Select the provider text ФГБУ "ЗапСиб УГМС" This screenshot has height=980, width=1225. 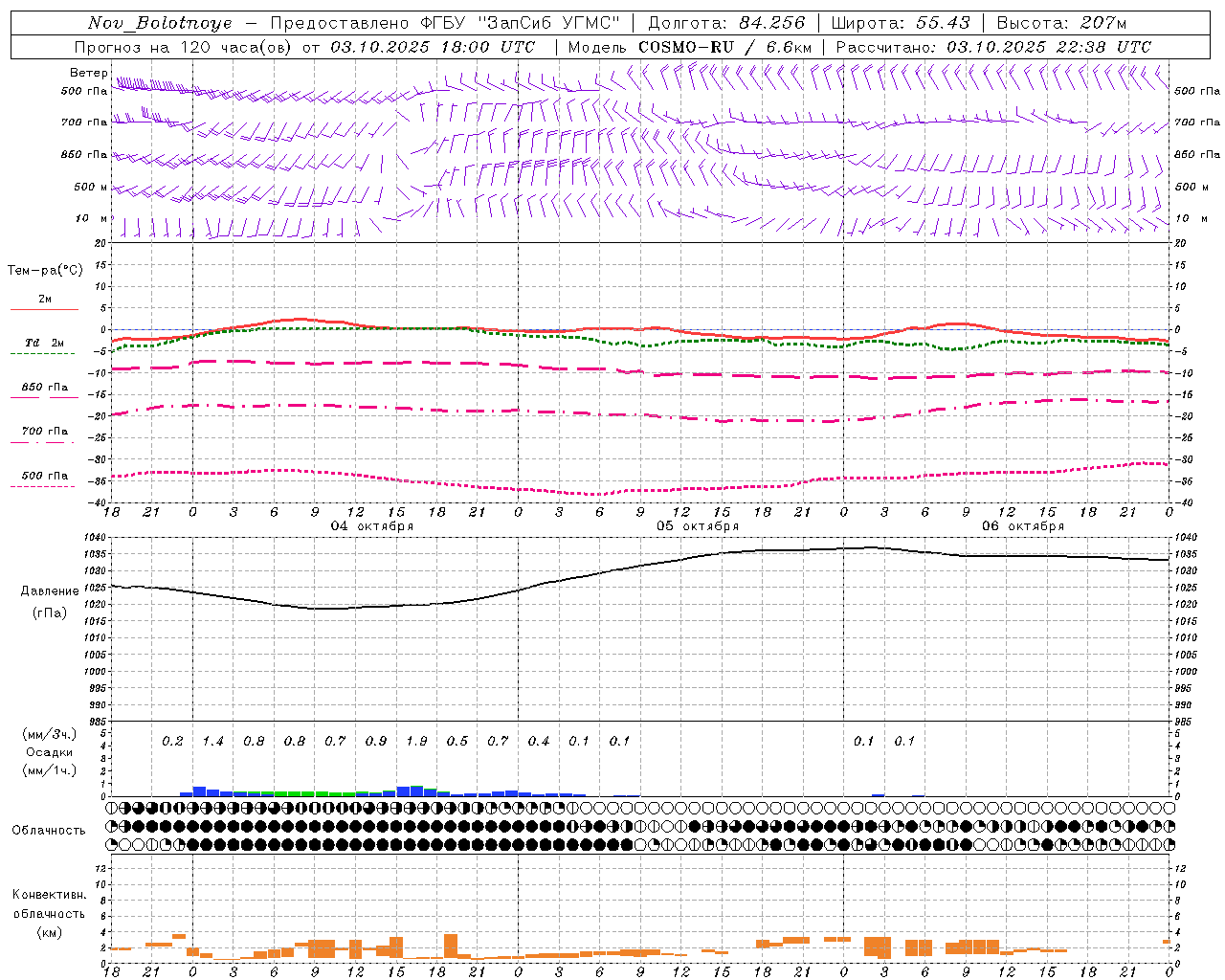[x=520, y=23]
